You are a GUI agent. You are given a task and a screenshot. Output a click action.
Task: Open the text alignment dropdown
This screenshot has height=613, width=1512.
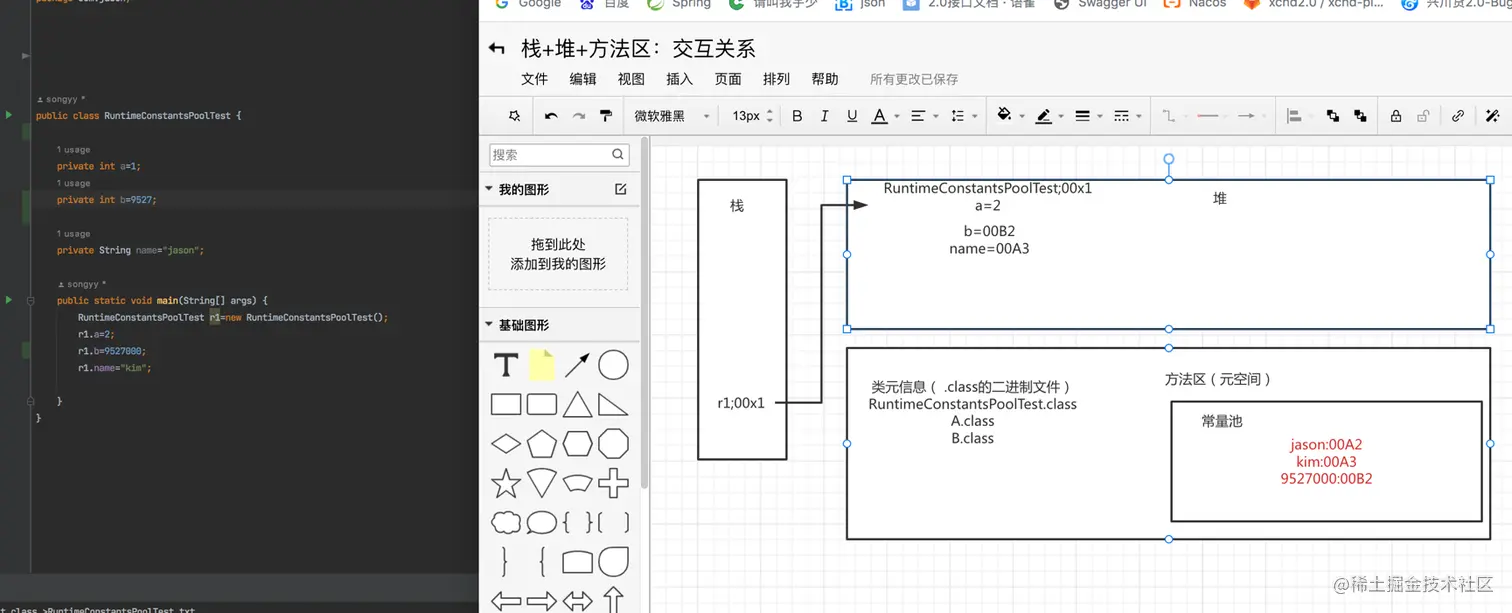pos(924,116)
